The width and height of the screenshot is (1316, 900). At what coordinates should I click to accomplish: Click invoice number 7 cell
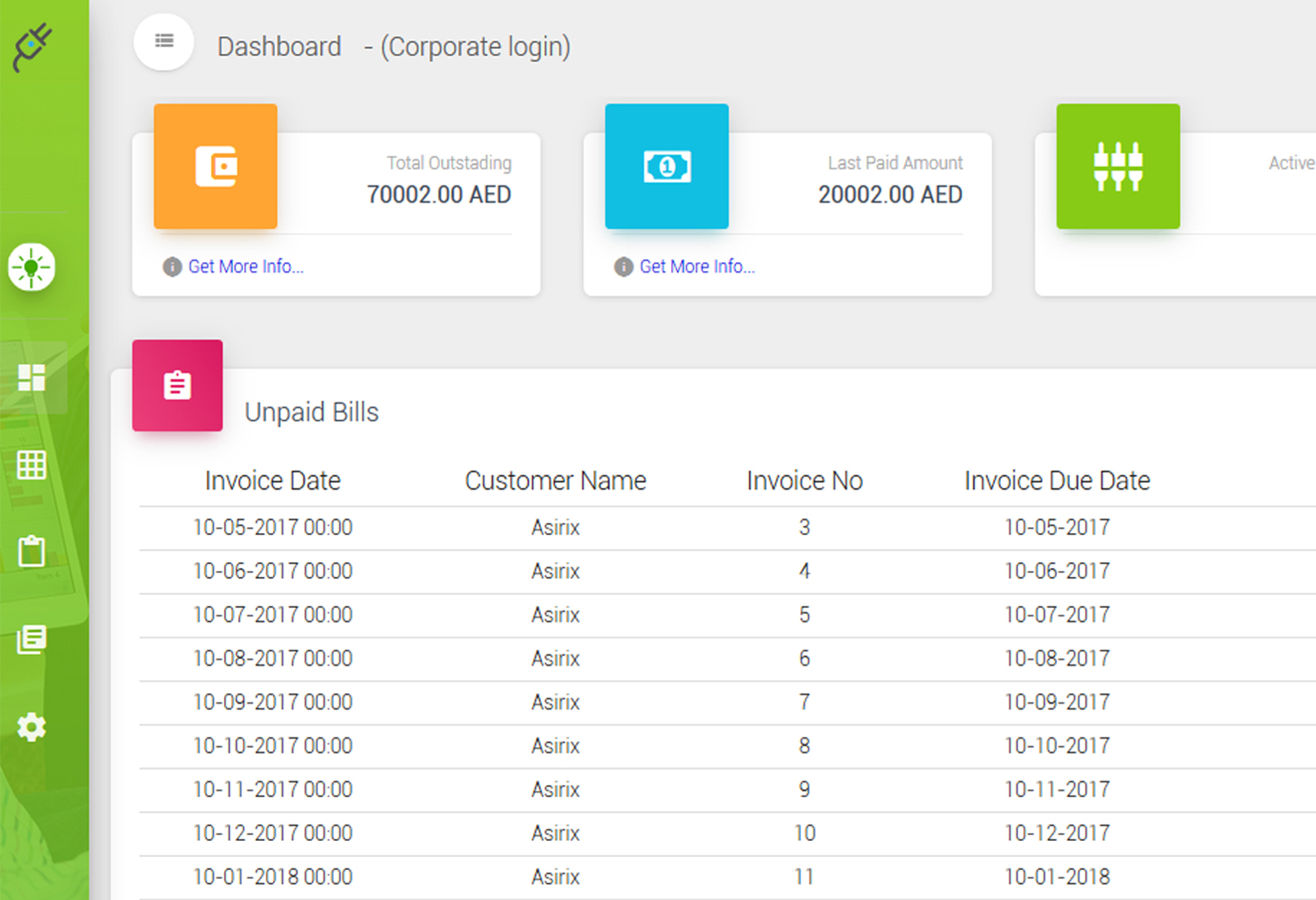point(805,702)
